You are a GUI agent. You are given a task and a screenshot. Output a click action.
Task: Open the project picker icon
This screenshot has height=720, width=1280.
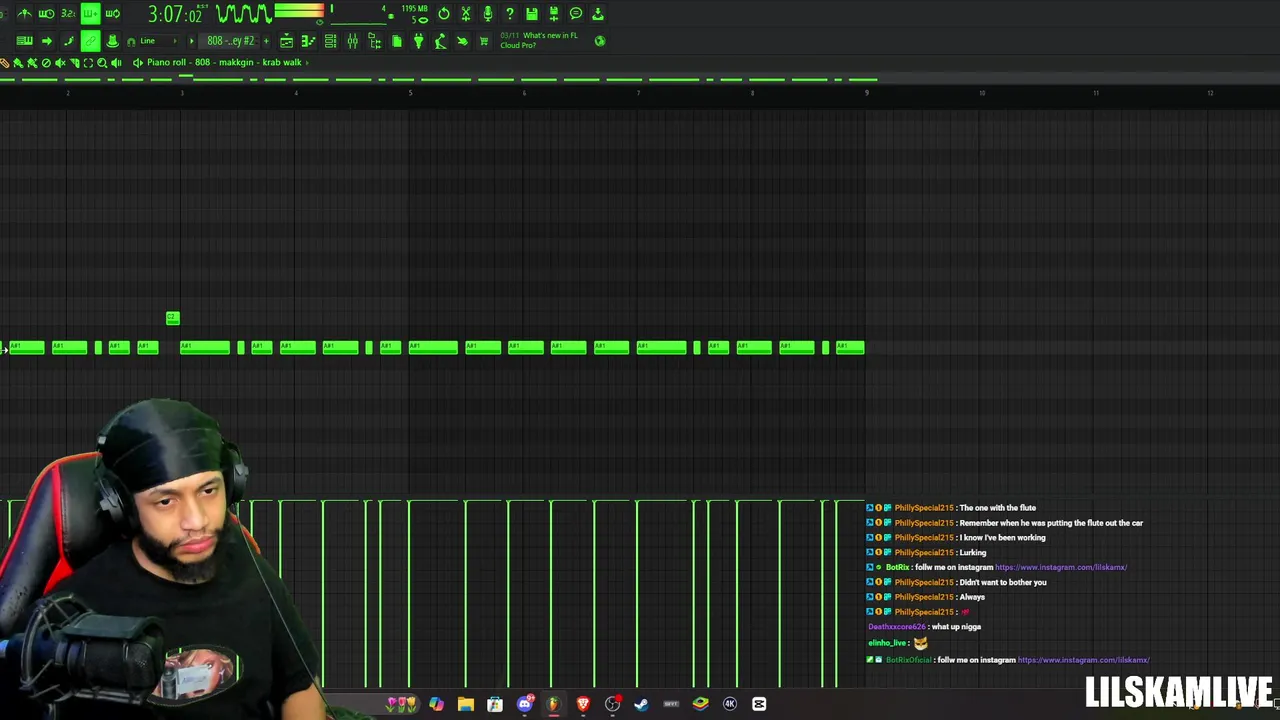(x=396, y=41)
